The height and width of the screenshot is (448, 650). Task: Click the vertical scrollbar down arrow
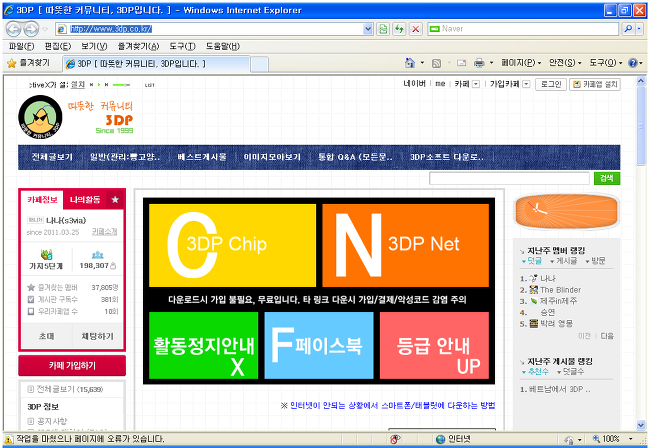pyautogui.click(x=641, y=425)
